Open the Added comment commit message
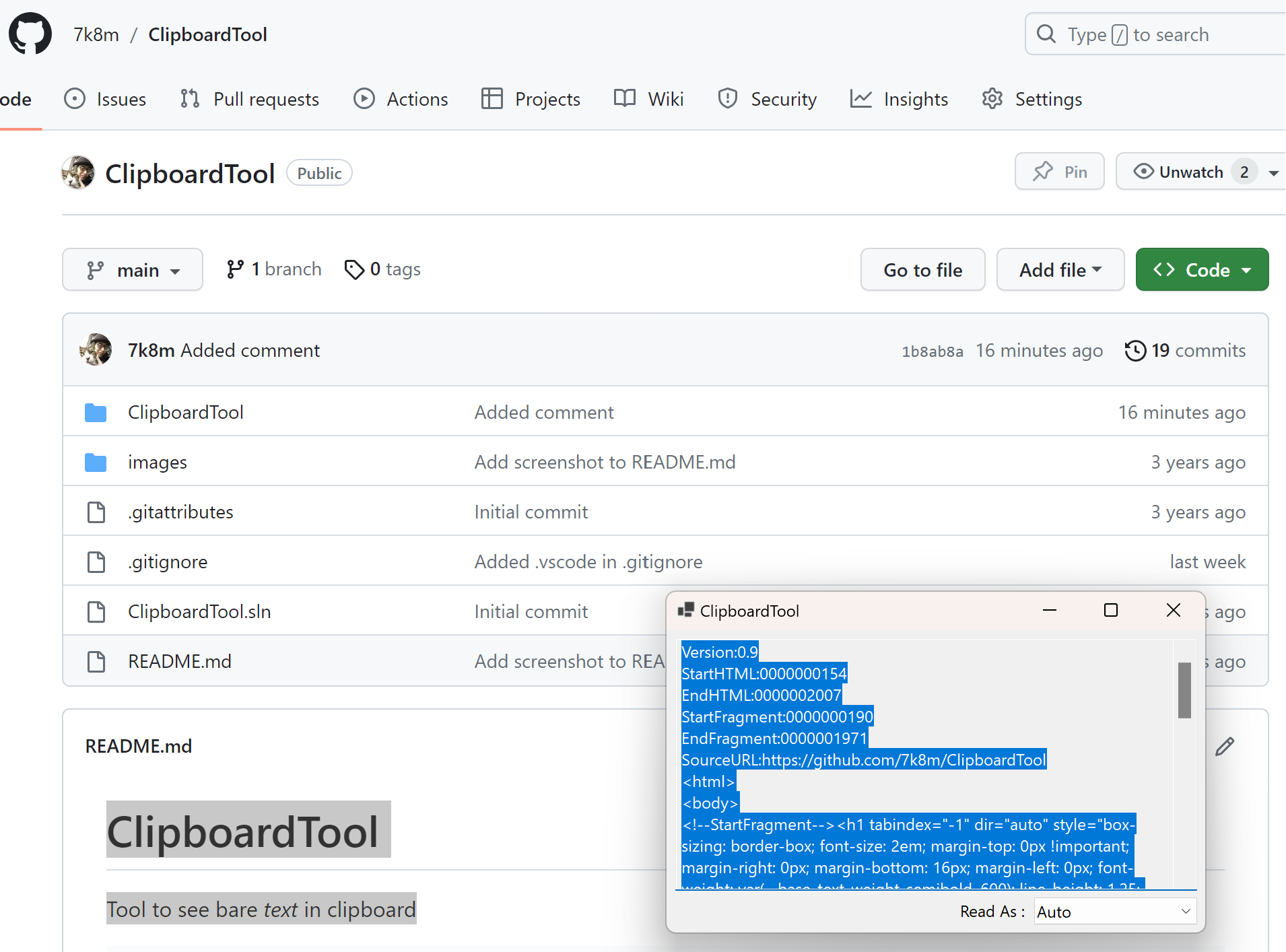 click(250, 350)
